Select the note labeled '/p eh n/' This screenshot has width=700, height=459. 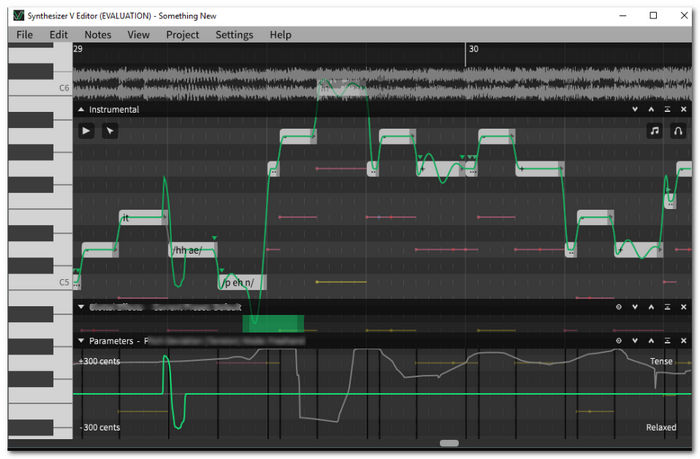[x=242, y=282]
